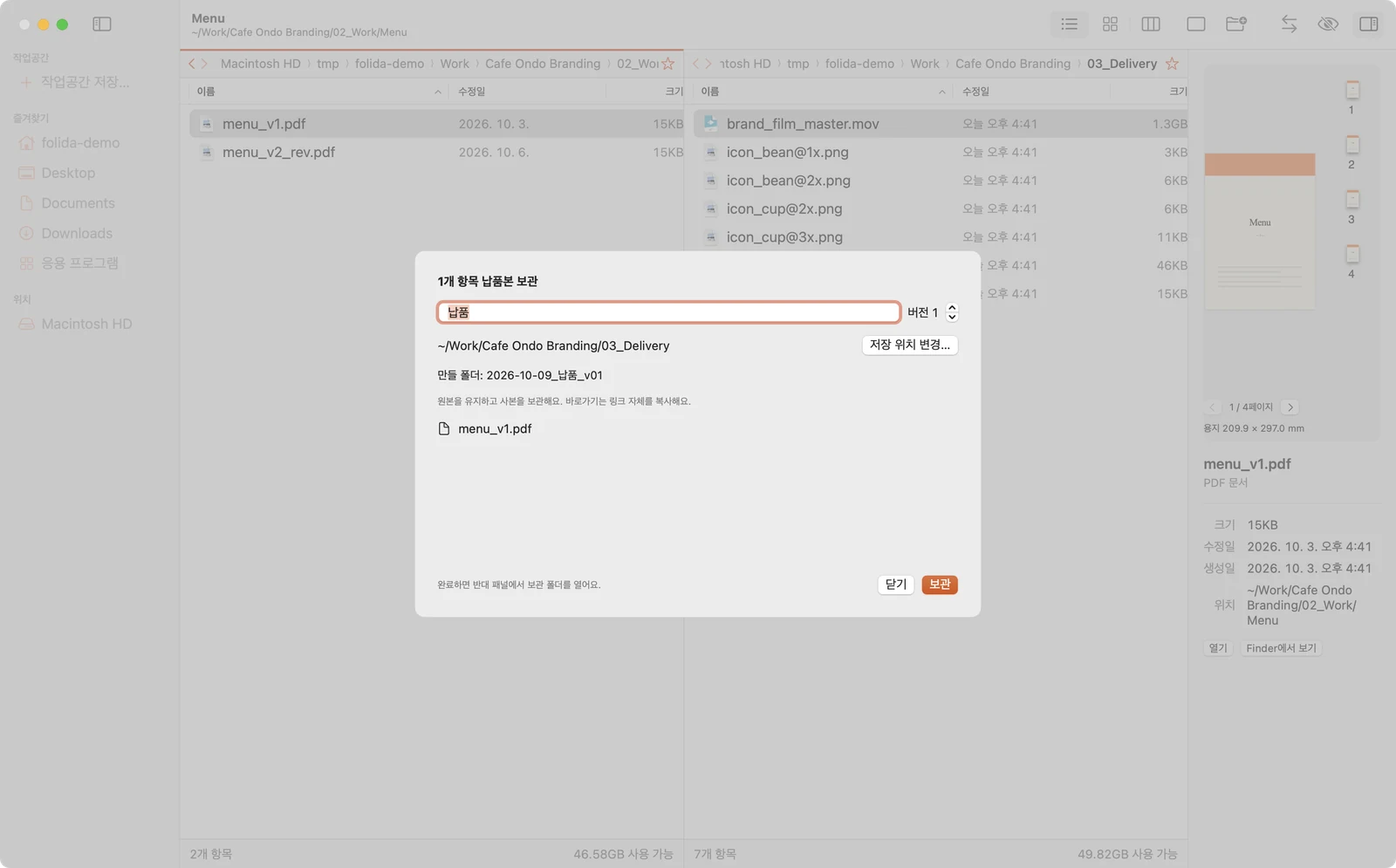Image resolution: width=1396 pixels, height=868 pixels.
Task: Go forward in the right panel
Action: pos(708,64)
